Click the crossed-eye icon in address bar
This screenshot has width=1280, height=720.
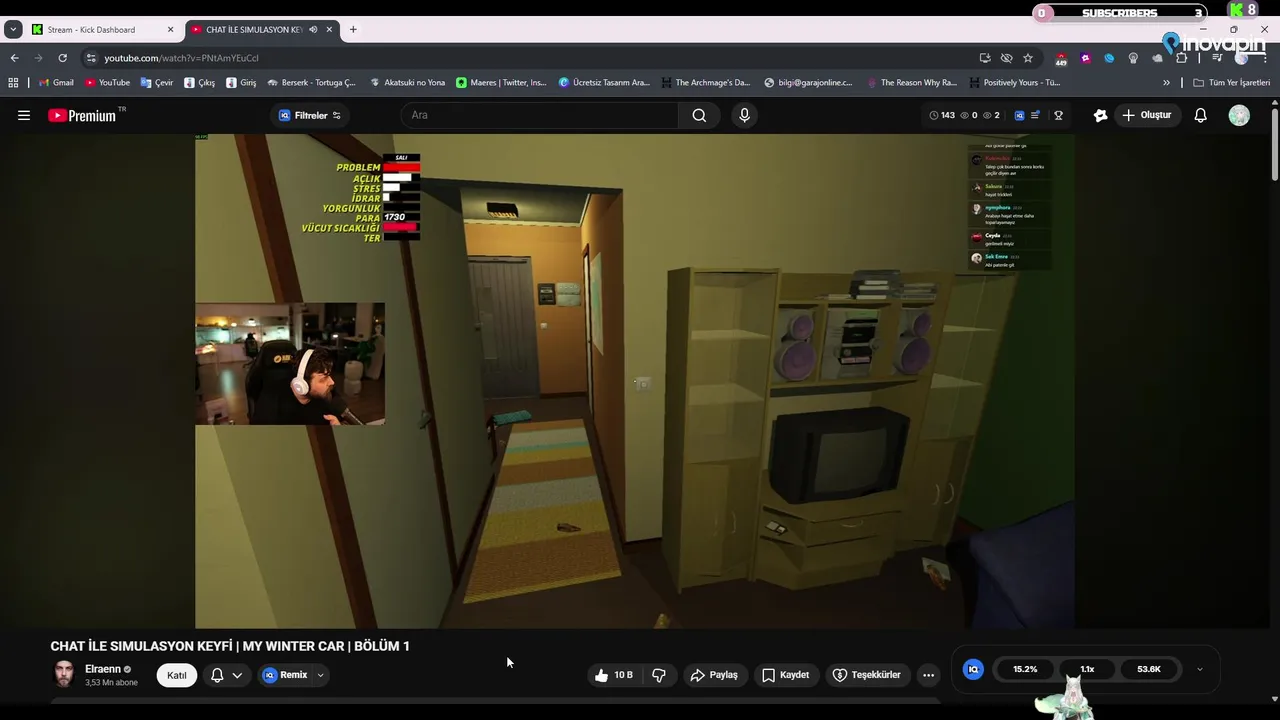click(1006, 58)
